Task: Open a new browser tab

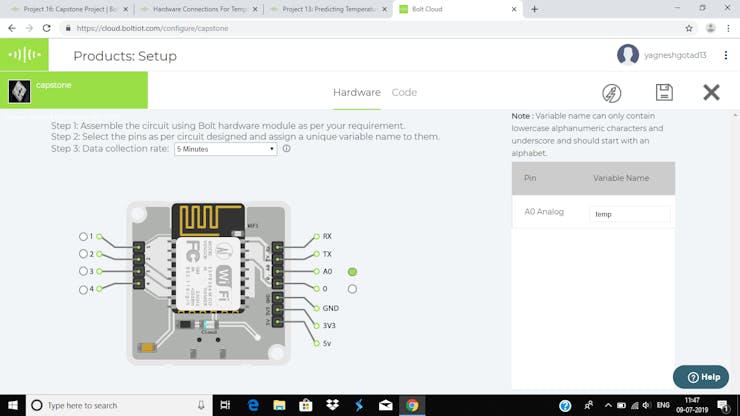Action: pyautogui.click(x=534, y=9)
